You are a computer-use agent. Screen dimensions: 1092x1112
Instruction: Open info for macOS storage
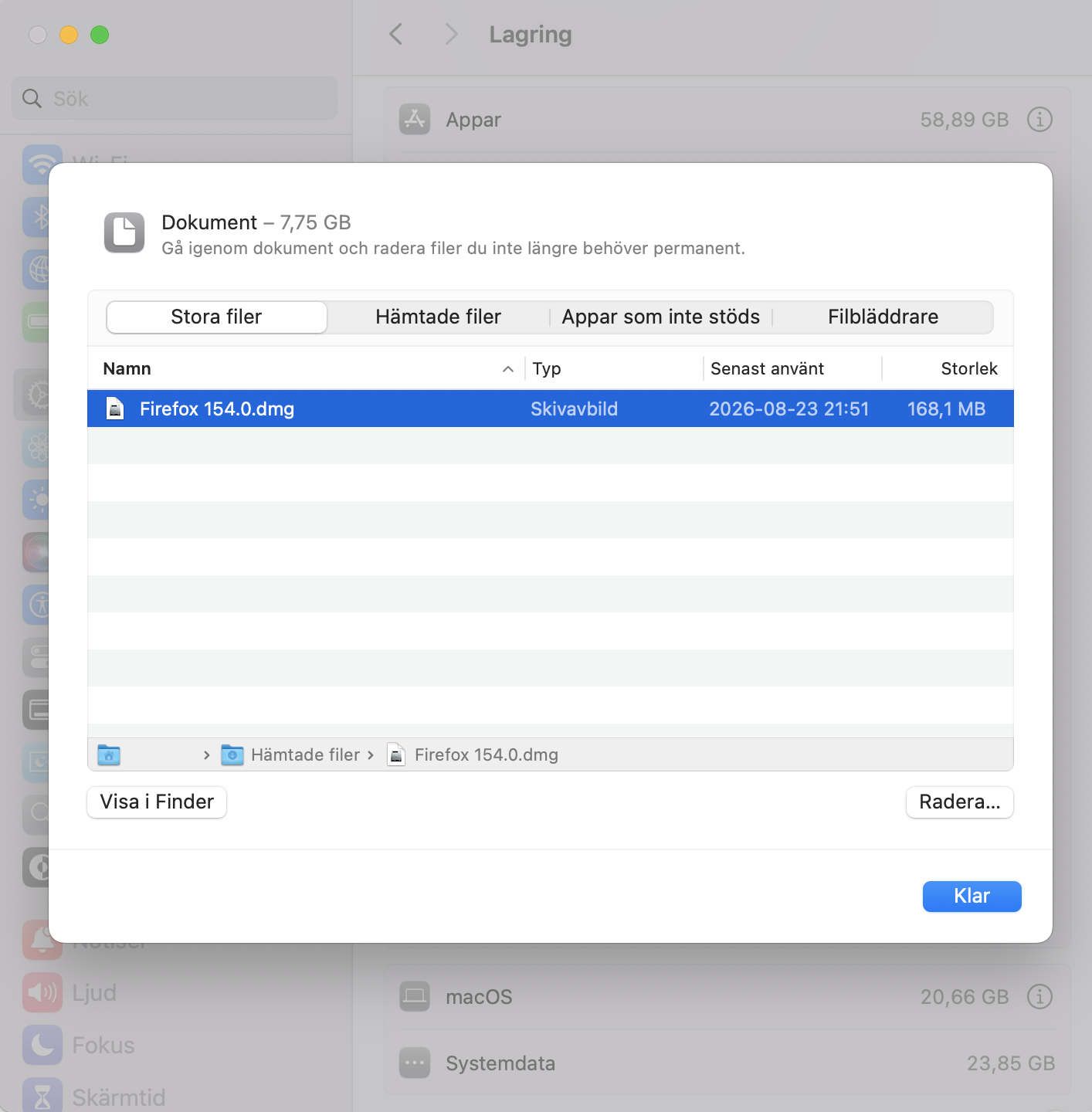(x=1039, y=997)
